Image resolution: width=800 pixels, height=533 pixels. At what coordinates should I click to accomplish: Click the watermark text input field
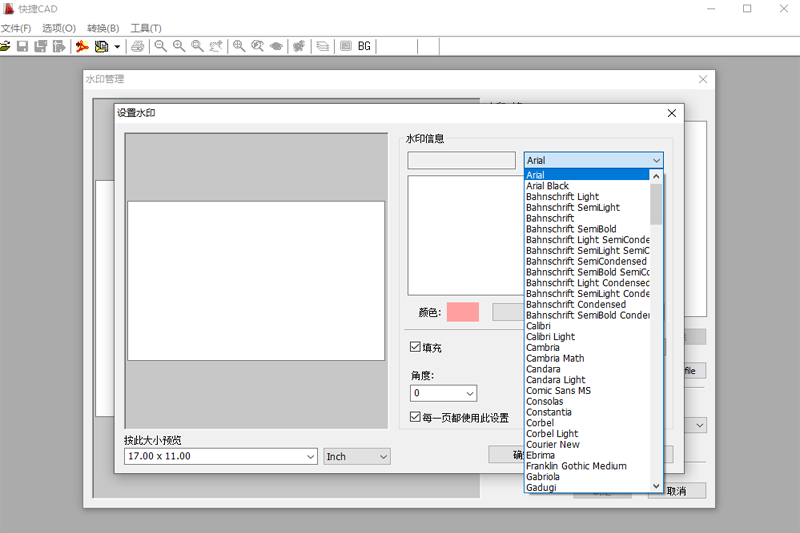coord(461,160)
